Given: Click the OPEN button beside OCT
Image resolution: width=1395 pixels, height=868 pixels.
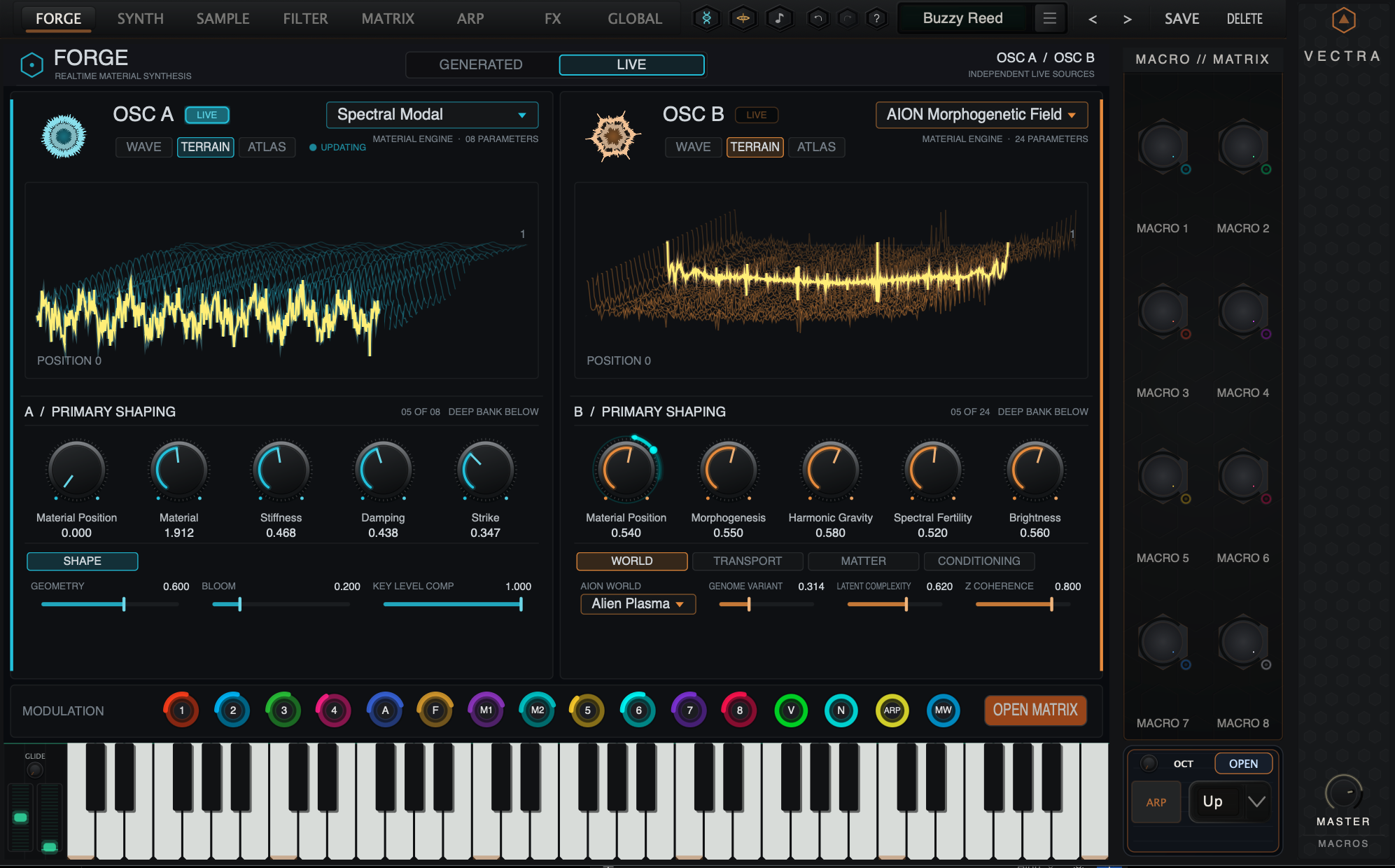Looking at the screenshot, I should coord(1243,764).
